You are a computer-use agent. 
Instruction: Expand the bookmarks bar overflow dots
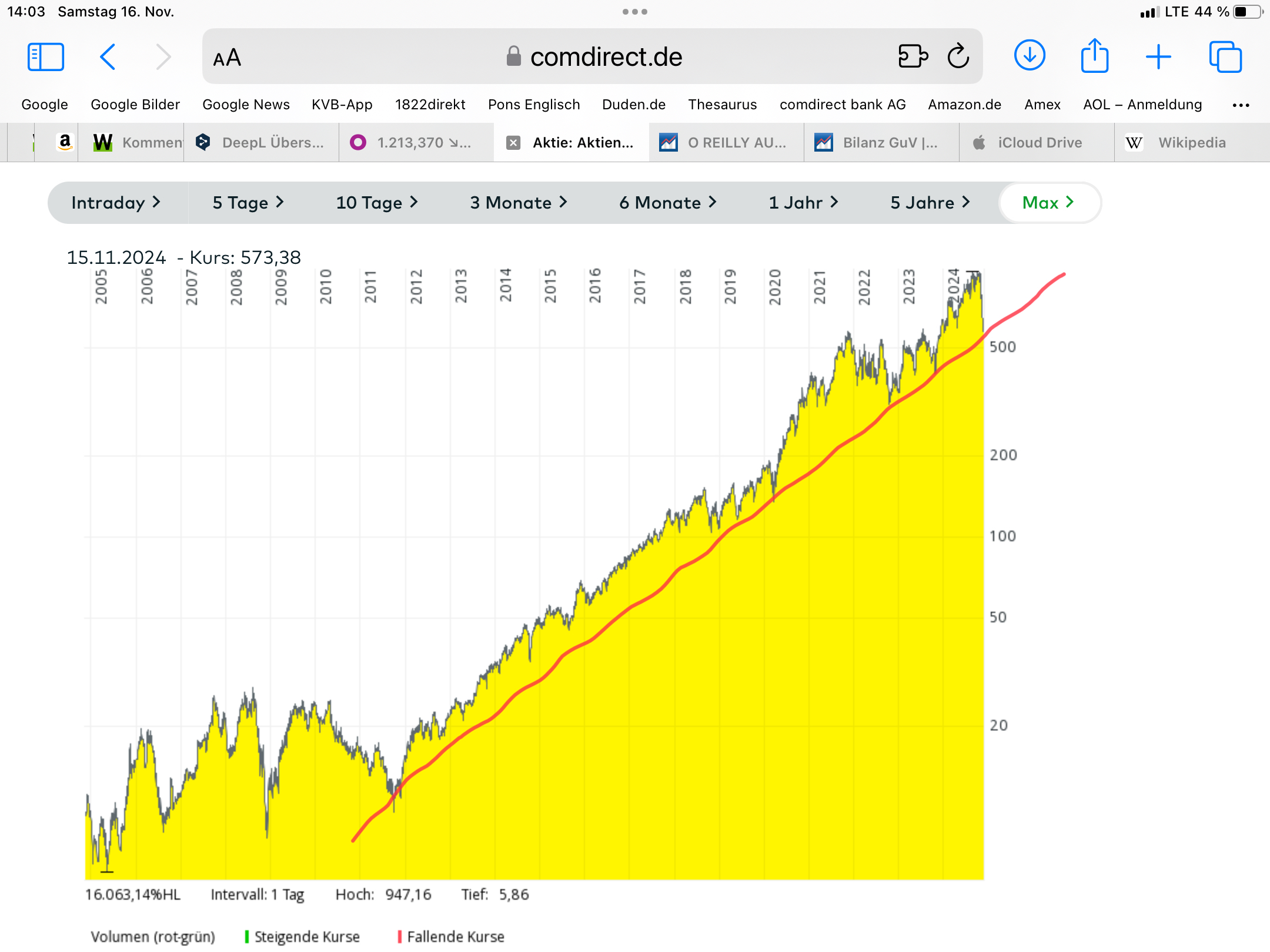1241,105
